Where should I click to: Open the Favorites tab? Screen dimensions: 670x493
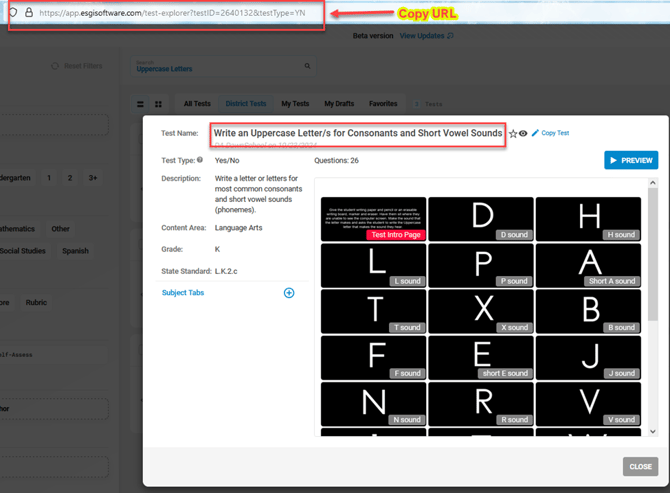pyautogui.click(x=383, y=104)
